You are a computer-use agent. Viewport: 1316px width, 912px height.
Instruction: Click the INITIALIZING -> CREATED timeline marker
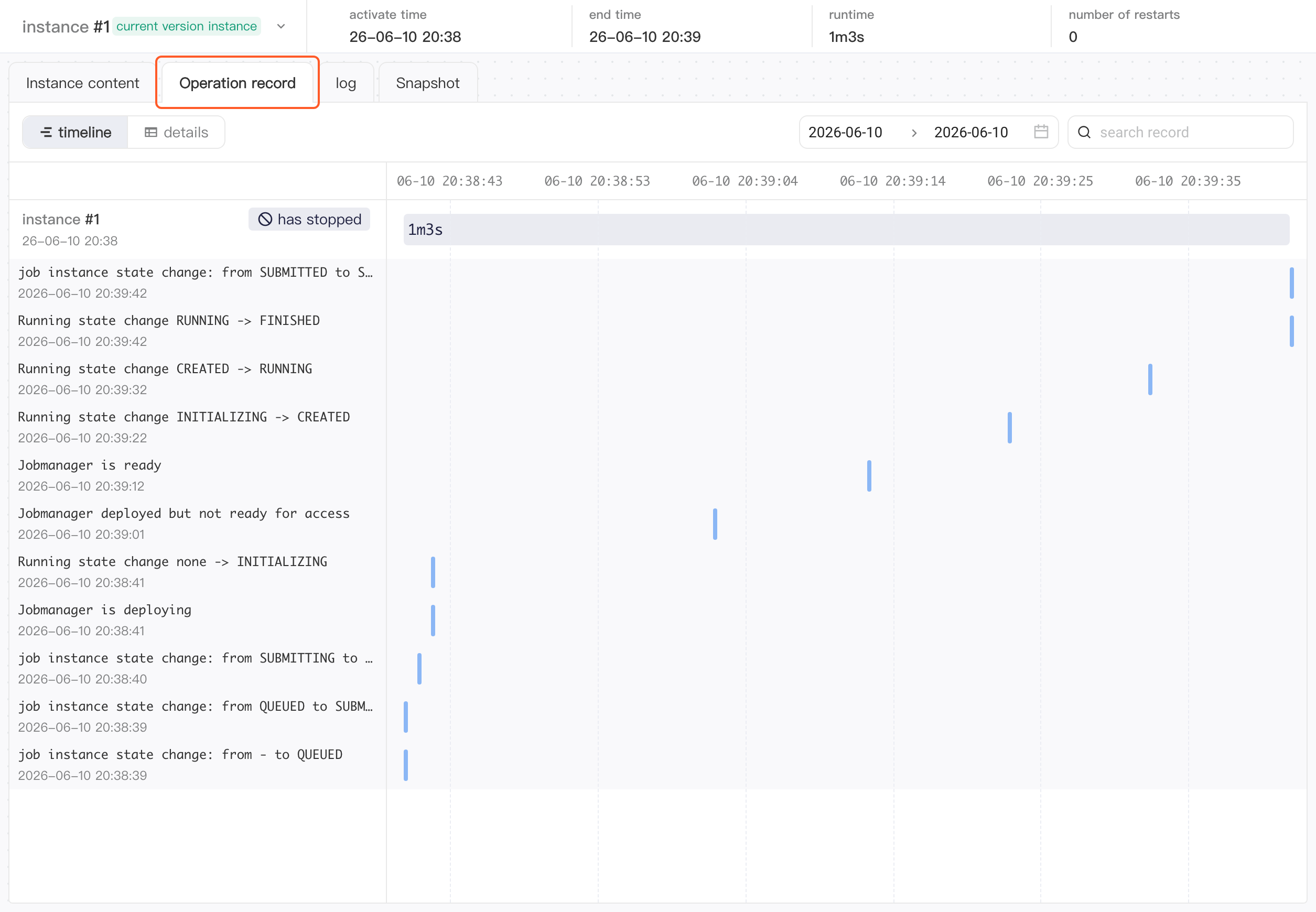(1010, 427)
